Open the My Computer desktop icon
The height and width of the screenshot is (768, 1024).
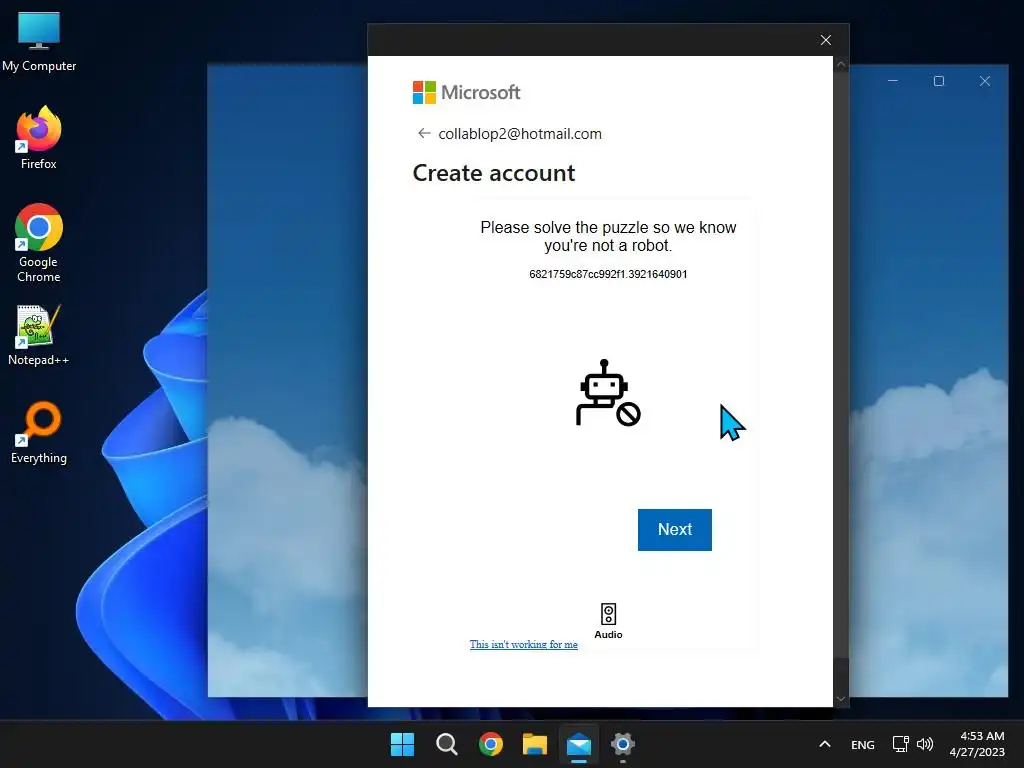(39, 42)
